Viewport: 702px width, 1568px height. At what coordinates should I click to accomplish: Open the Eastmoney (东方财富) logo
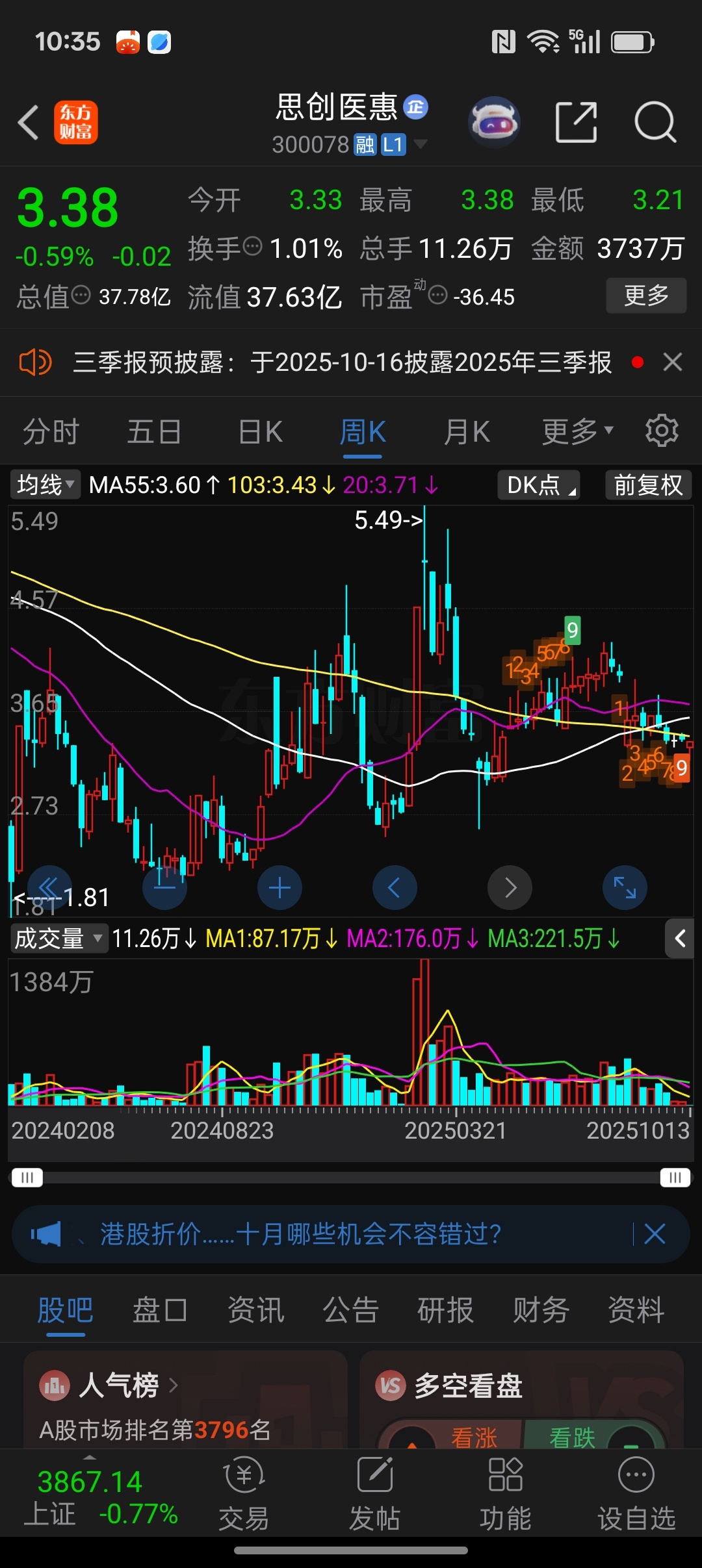(76, 122)
